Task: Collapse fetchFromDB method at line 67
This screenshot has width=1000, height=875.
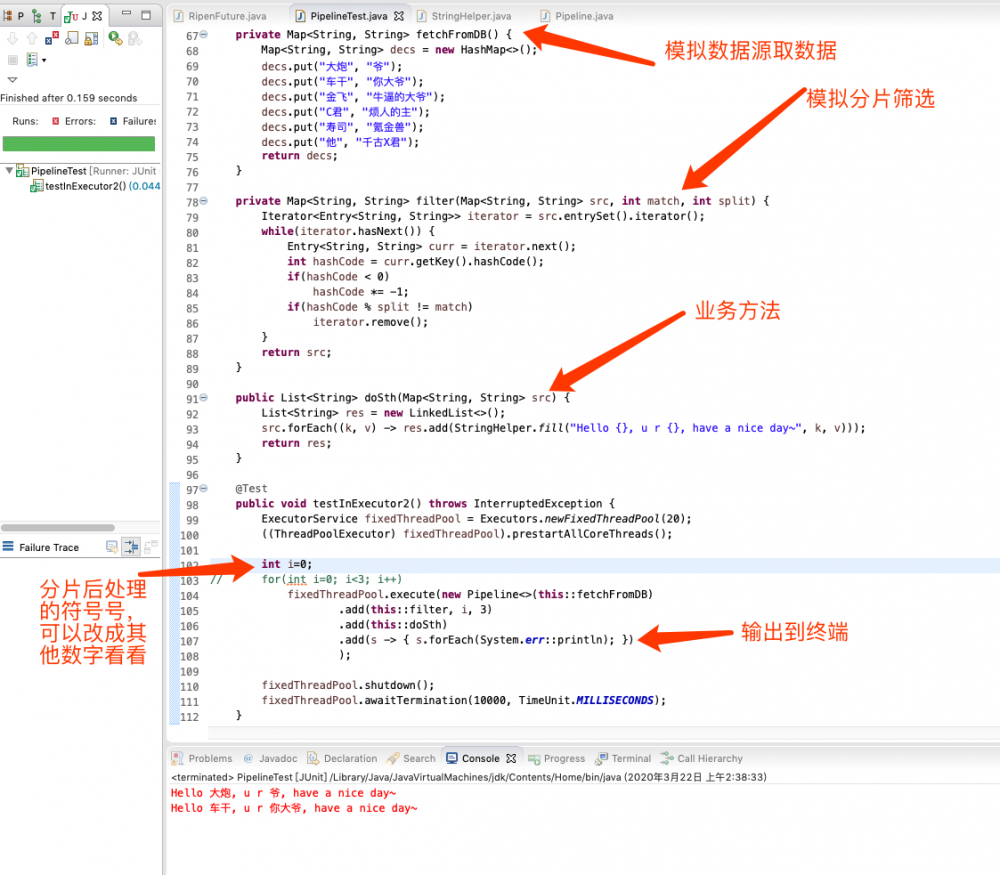Action: tap(204, 34)
